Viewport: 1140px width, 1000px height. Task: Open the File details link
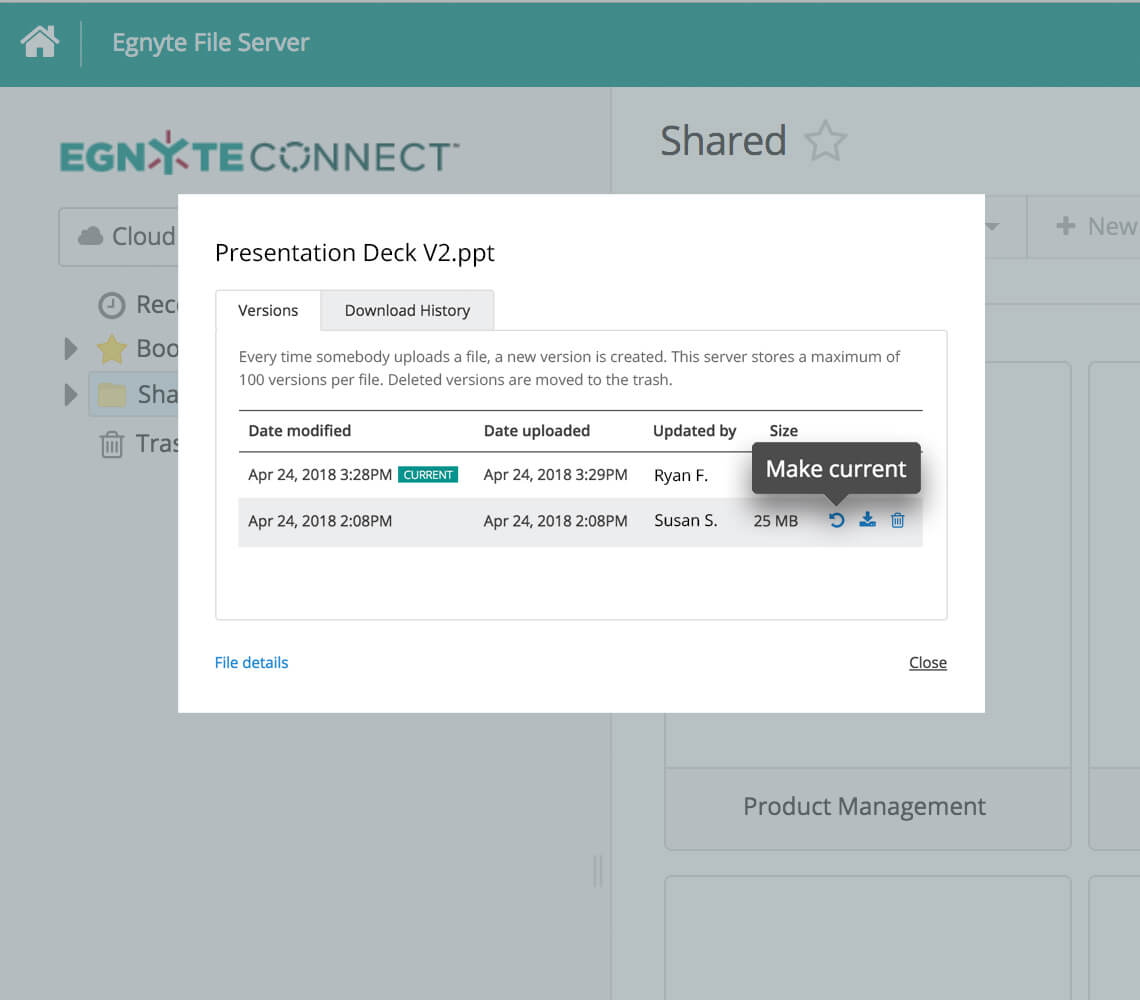(251, 662)
